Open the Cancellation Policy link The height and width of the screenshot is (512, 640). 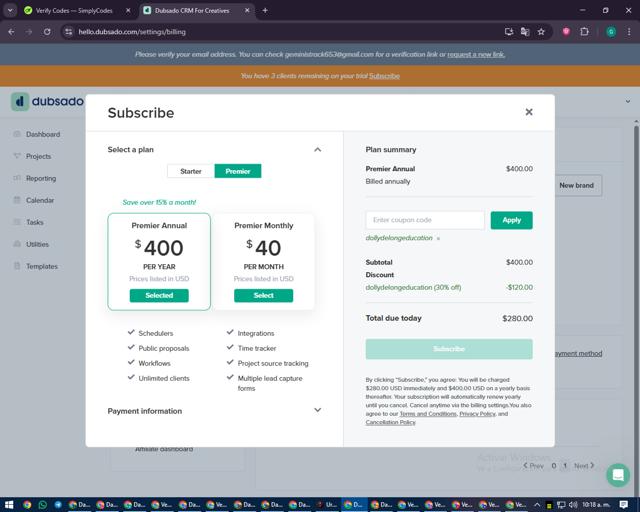pyautogui.click(x=390, y=422)
